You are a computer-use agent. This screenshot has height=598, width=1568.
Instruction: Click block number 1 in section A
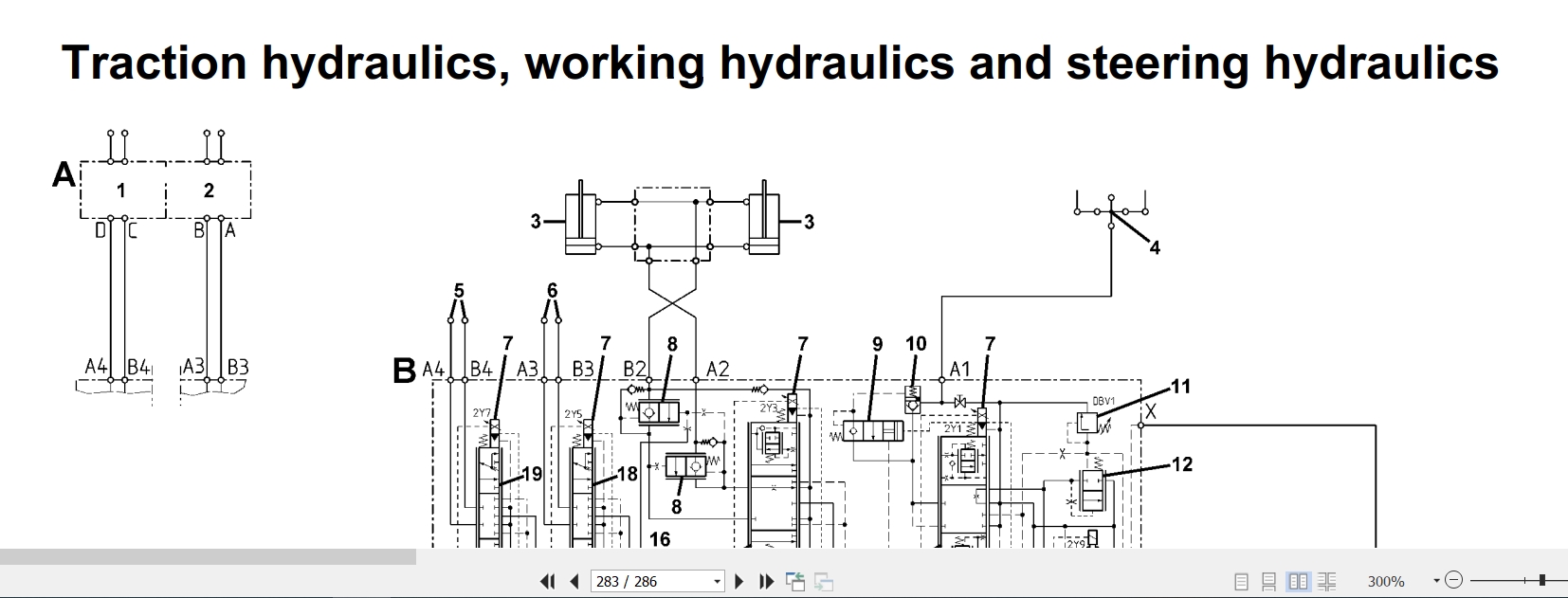tap(120, 190)
